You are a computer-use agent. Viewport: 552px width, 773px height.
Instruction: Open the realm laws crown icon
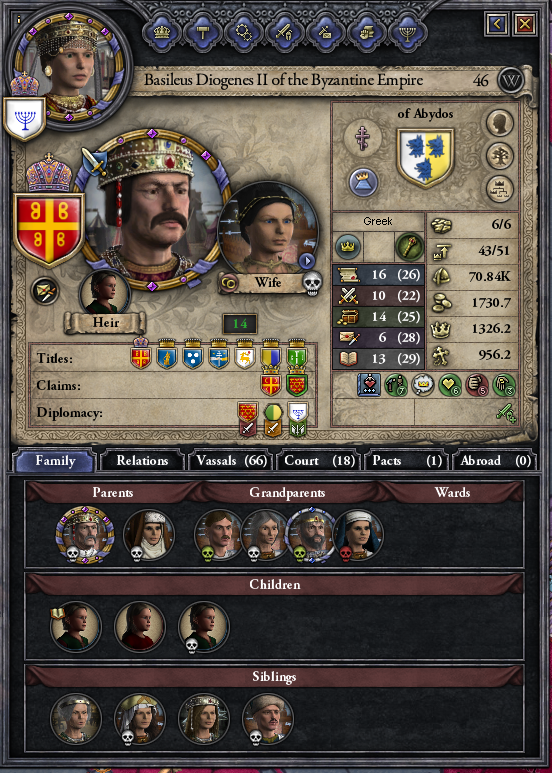point(162,33)
